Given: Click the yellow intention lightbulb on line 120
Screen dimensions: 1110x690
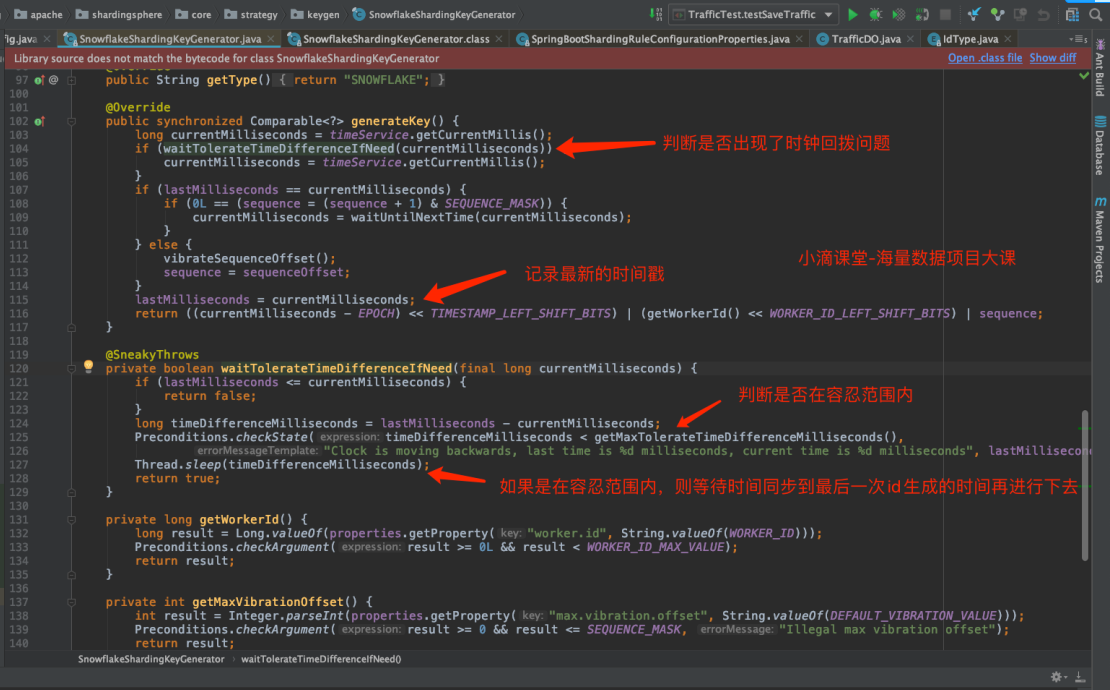Looking at the screenshot, I should [88, 367].
